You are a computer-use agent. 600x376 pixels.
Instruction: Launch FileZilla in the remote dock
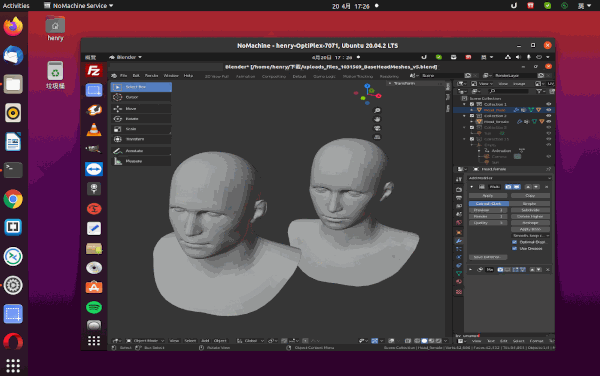click(94, 71)
